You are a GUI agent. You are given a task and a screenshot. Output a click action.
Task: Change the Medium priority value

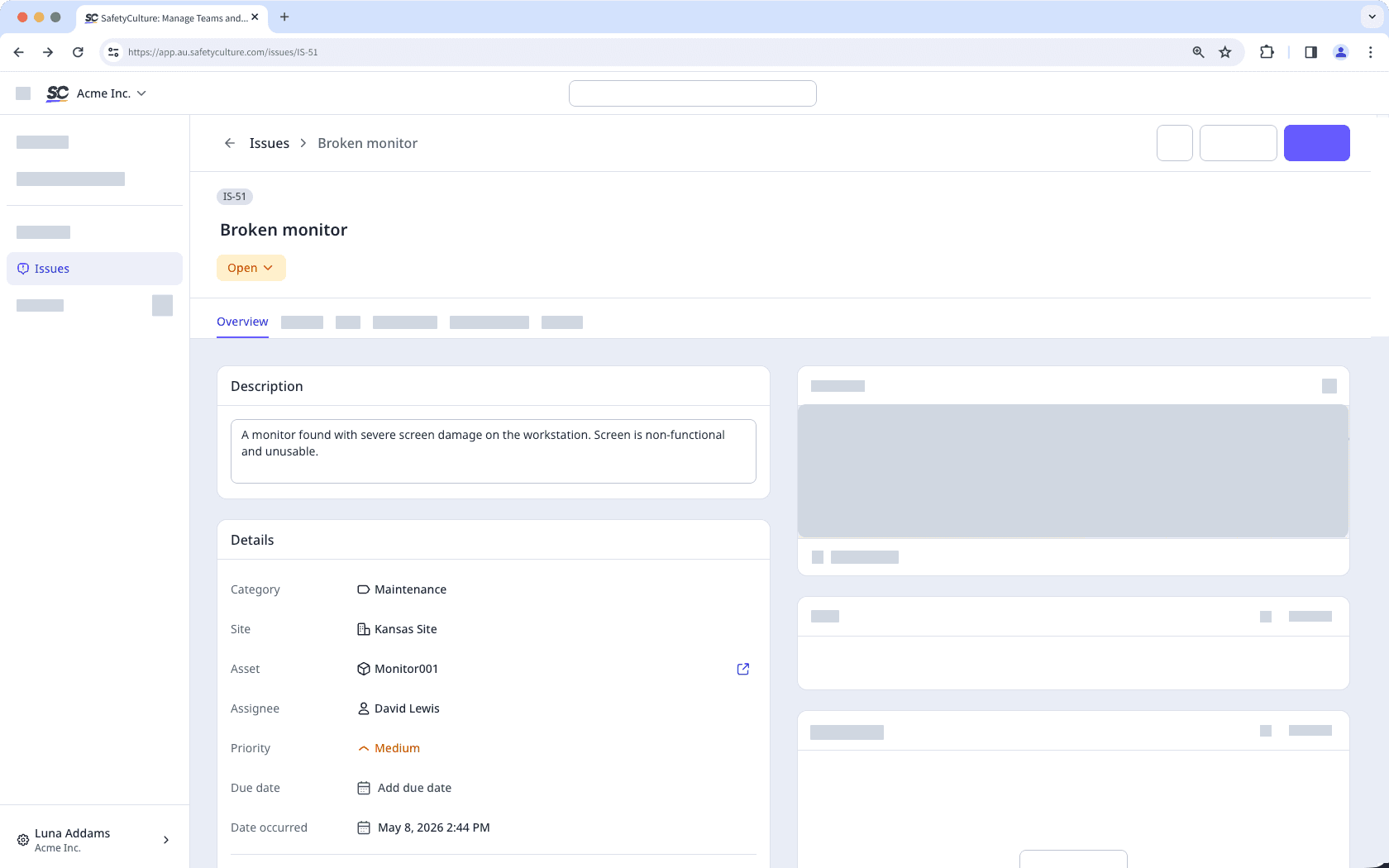coord(389,748)
